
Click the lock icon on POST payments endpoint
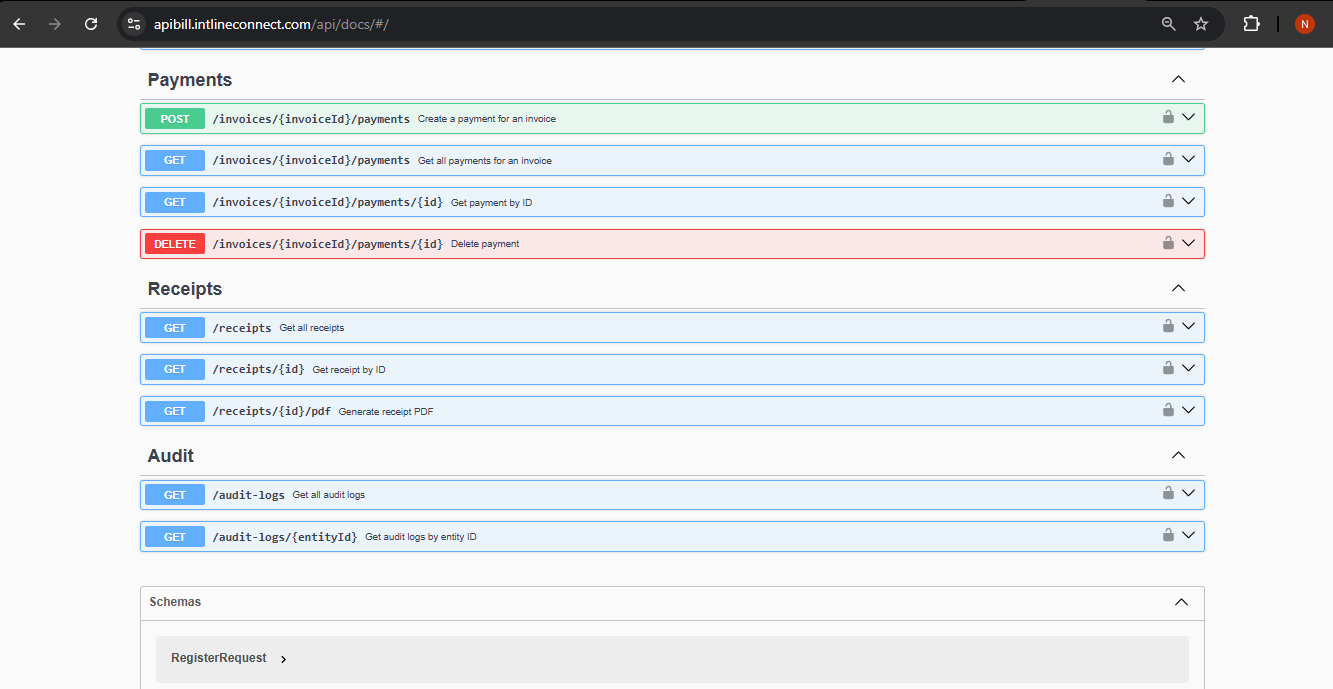click(x=1167, y=118)
